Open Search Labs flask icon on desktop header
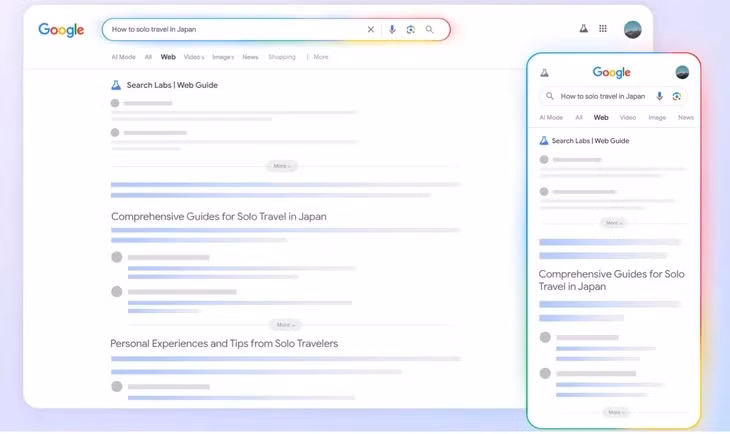Viewport: 730px width, 434px height. (583, 28)
